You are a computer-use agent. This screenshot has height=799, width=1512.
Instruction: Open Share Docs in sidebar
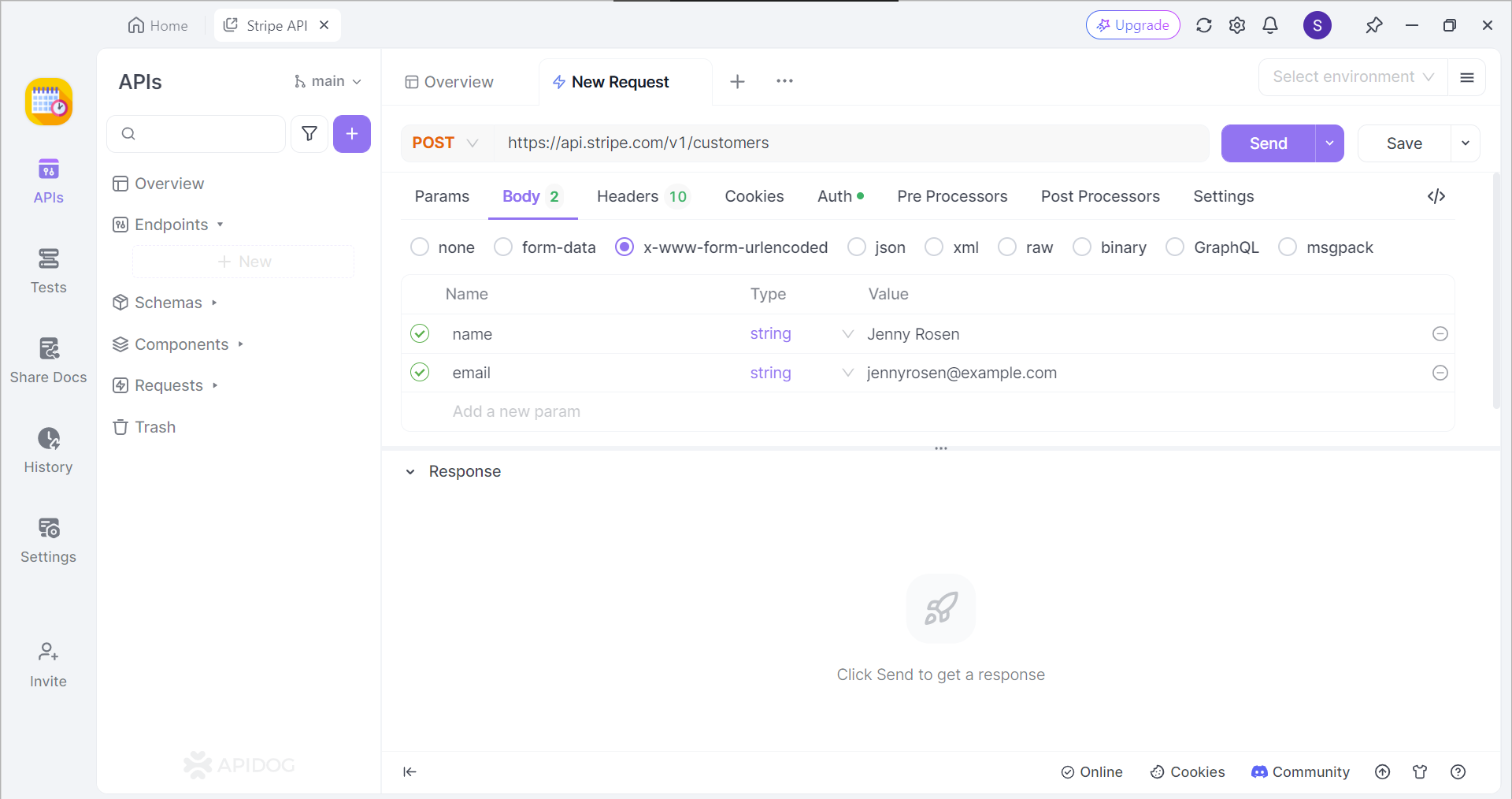coord(48,361)
